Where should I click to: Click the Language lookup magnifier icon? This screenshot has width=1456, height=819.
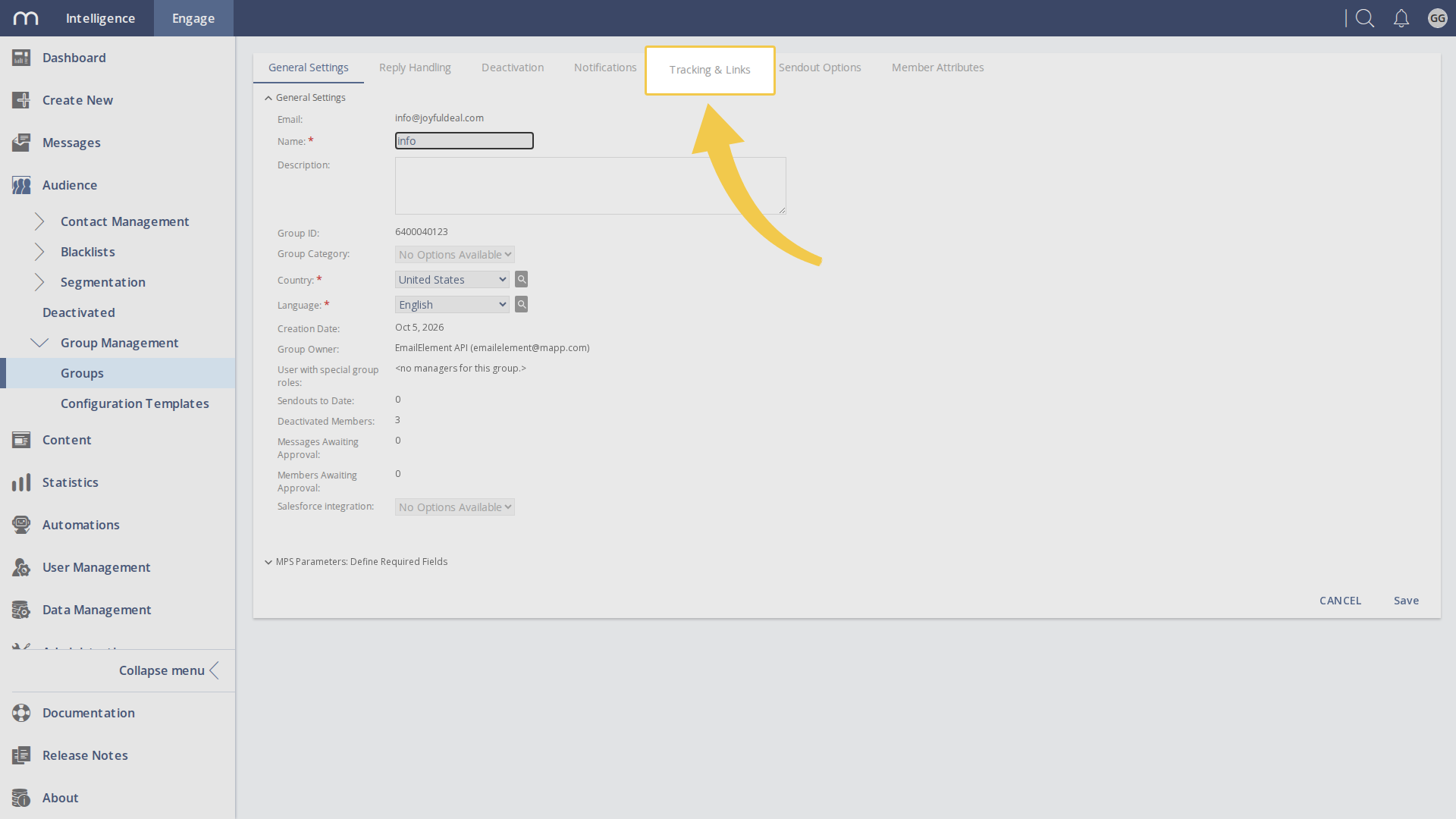(x=522, y=304)
